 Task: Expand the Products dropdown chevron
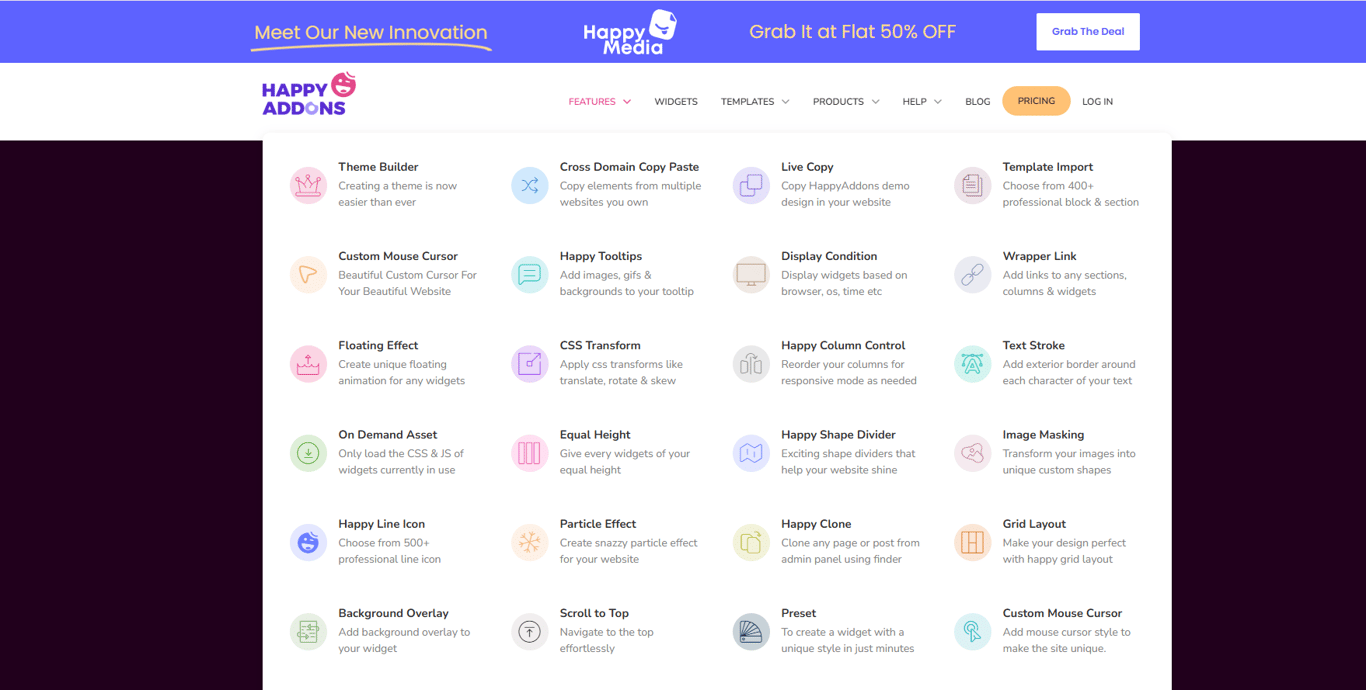coord(875,102)
